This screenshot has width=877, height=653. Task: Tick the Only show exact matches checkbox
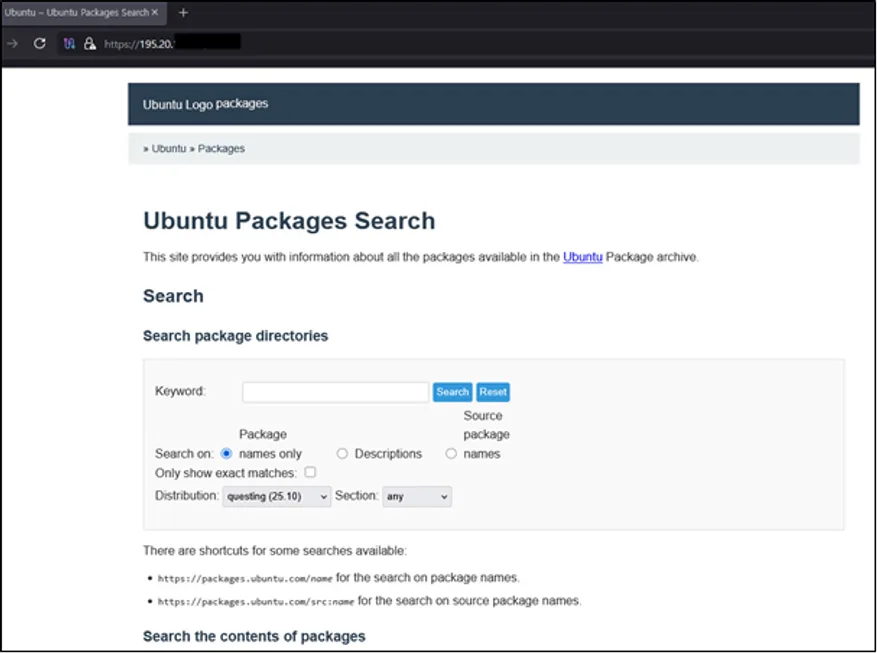(x=310, y=472)
